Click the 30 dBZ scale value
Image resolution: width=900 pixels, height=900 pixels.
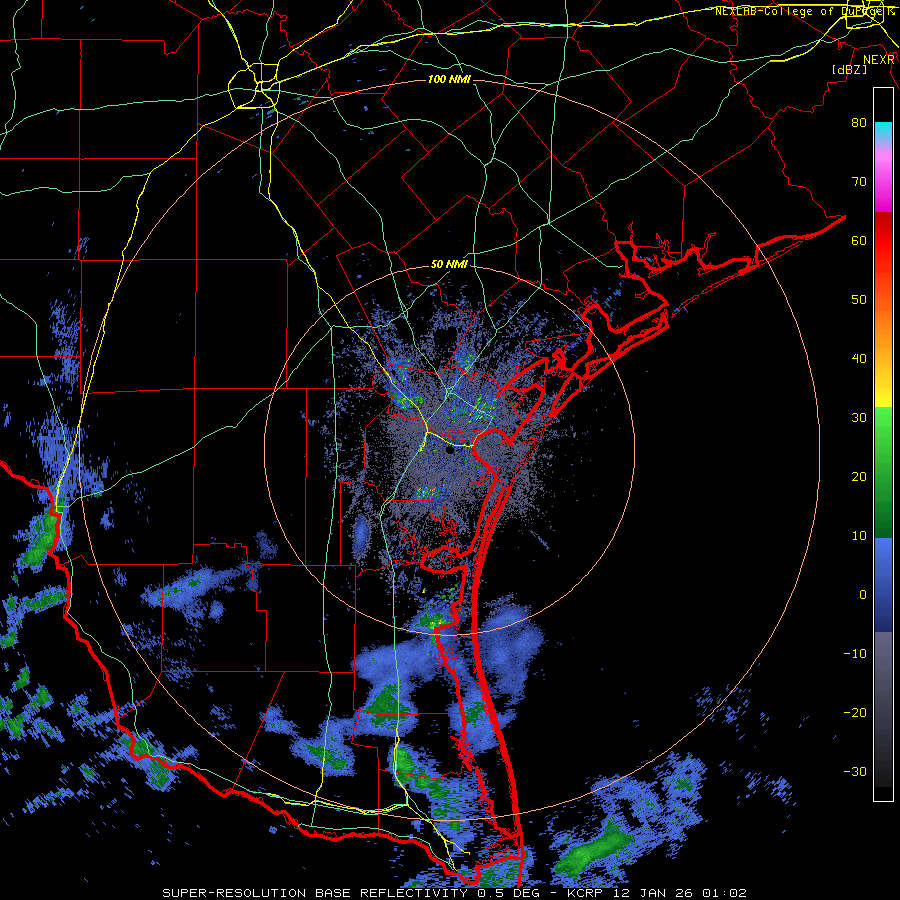pyautogui.click(x=859, y=418)
